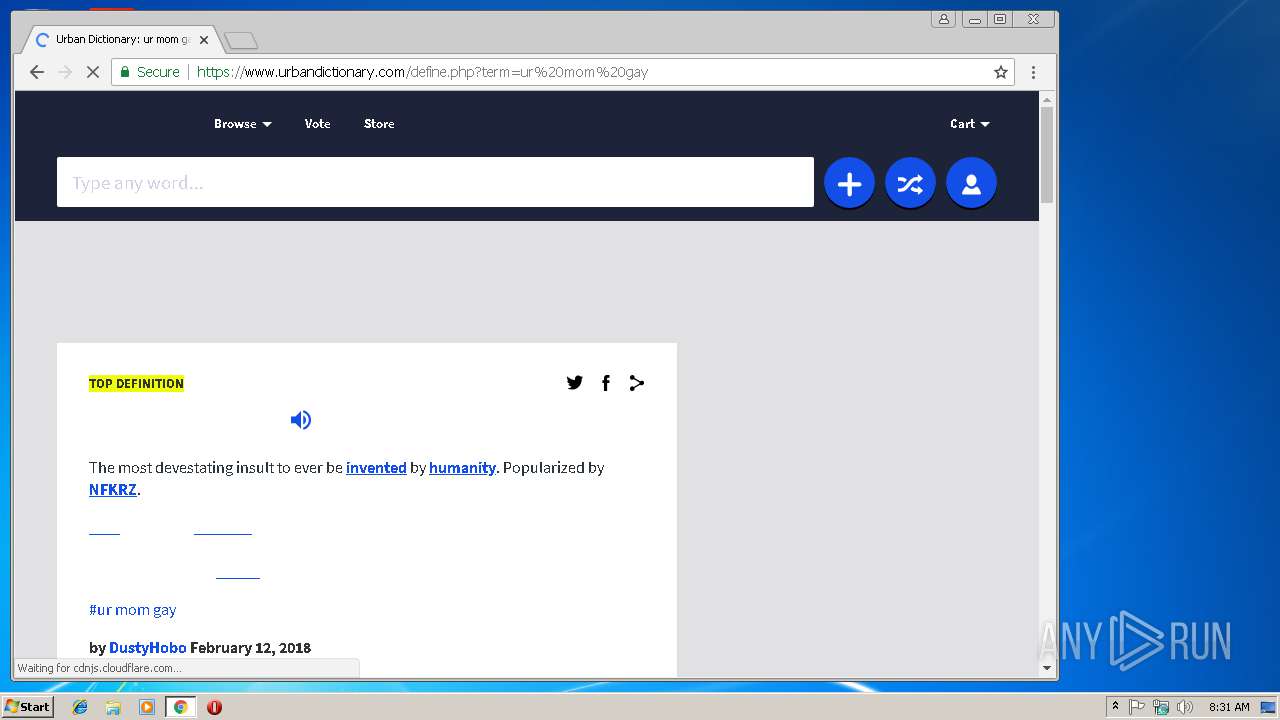Open Internet Explorer from taskbar
Screen dimensions: 1280x720
(80, 707)
